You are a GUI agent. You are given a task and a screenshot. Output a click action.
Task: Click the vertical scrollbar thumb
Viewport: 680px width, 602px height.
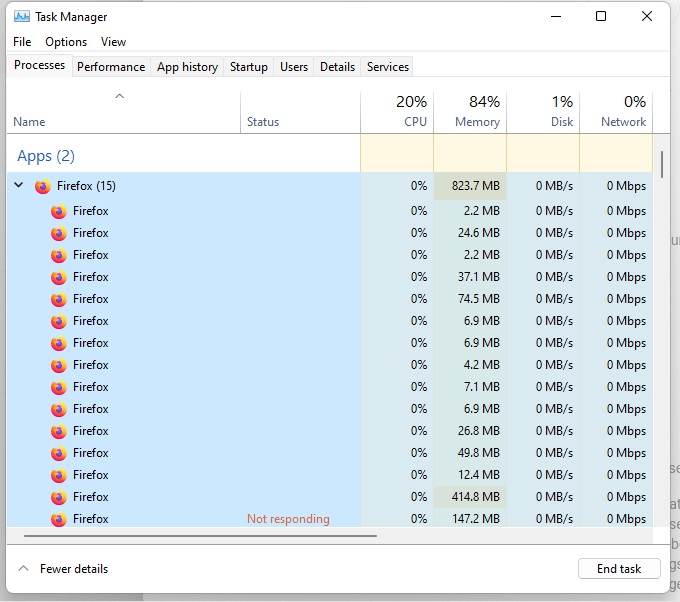click(x=661, y=162)
